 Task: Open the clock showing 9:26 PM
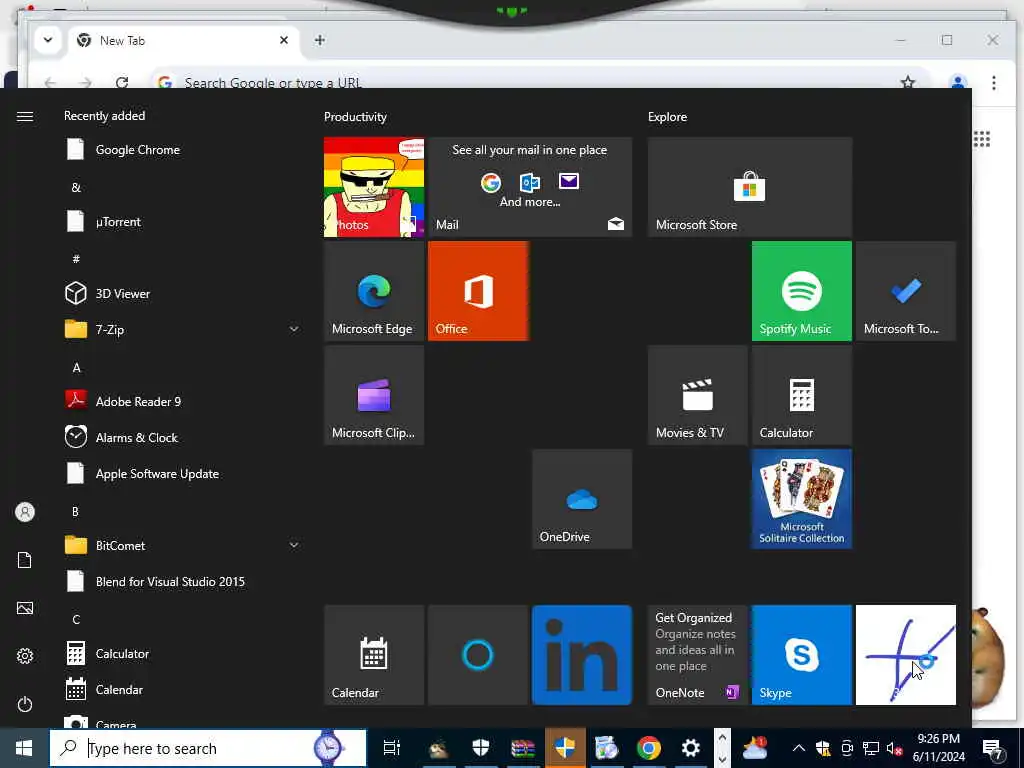(938, 748)
